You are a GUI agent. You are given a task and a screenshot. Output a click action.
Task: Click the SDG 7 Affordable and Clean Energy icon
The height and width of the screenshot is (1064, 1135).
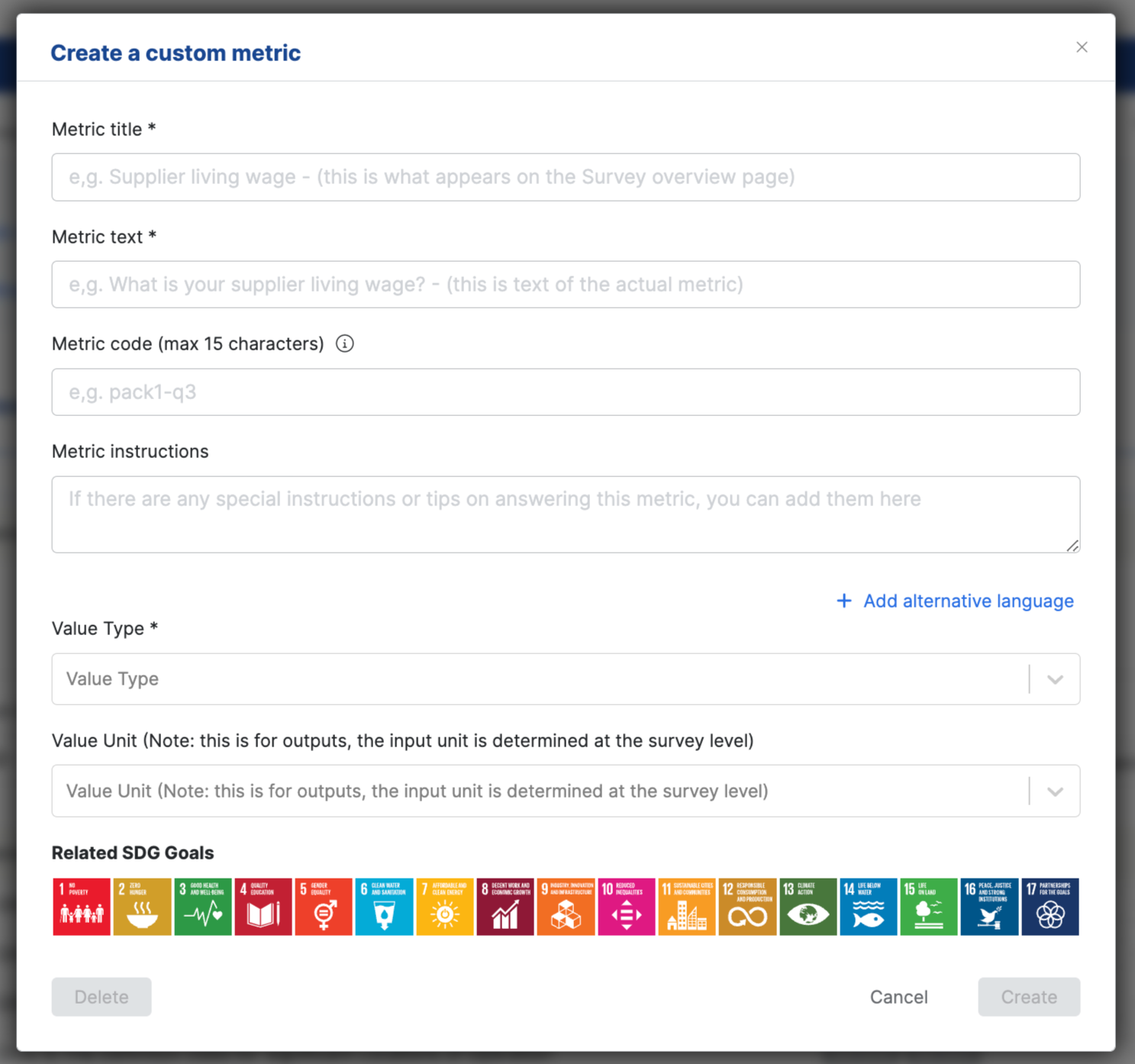[x=444, y=906]
